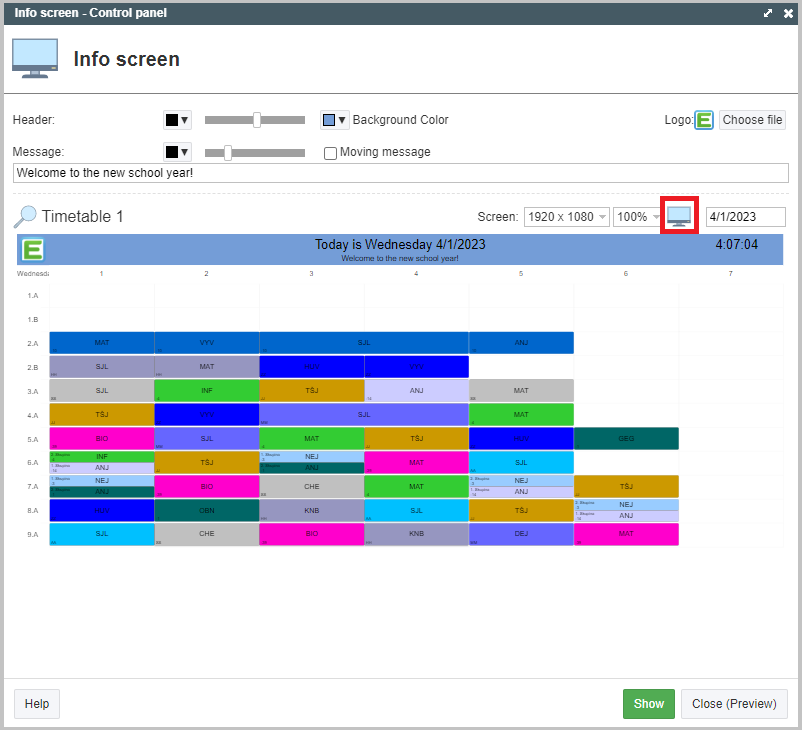Click the magnifier icon beside Timetable 1
The image size is (802, 730).
coord(26,217)
